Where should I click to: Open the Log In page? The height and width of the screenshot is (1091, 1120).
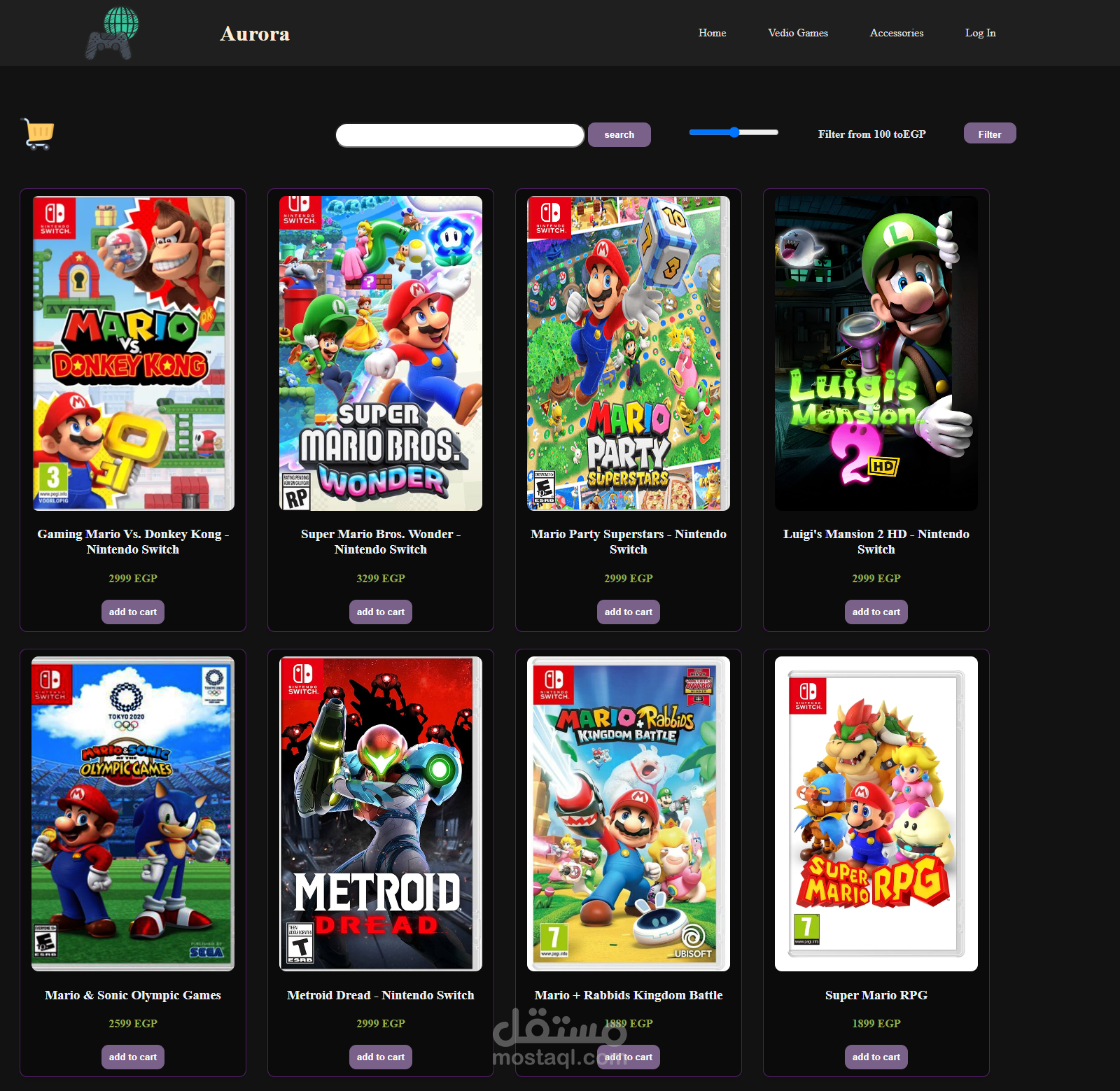tap(980, 33)
